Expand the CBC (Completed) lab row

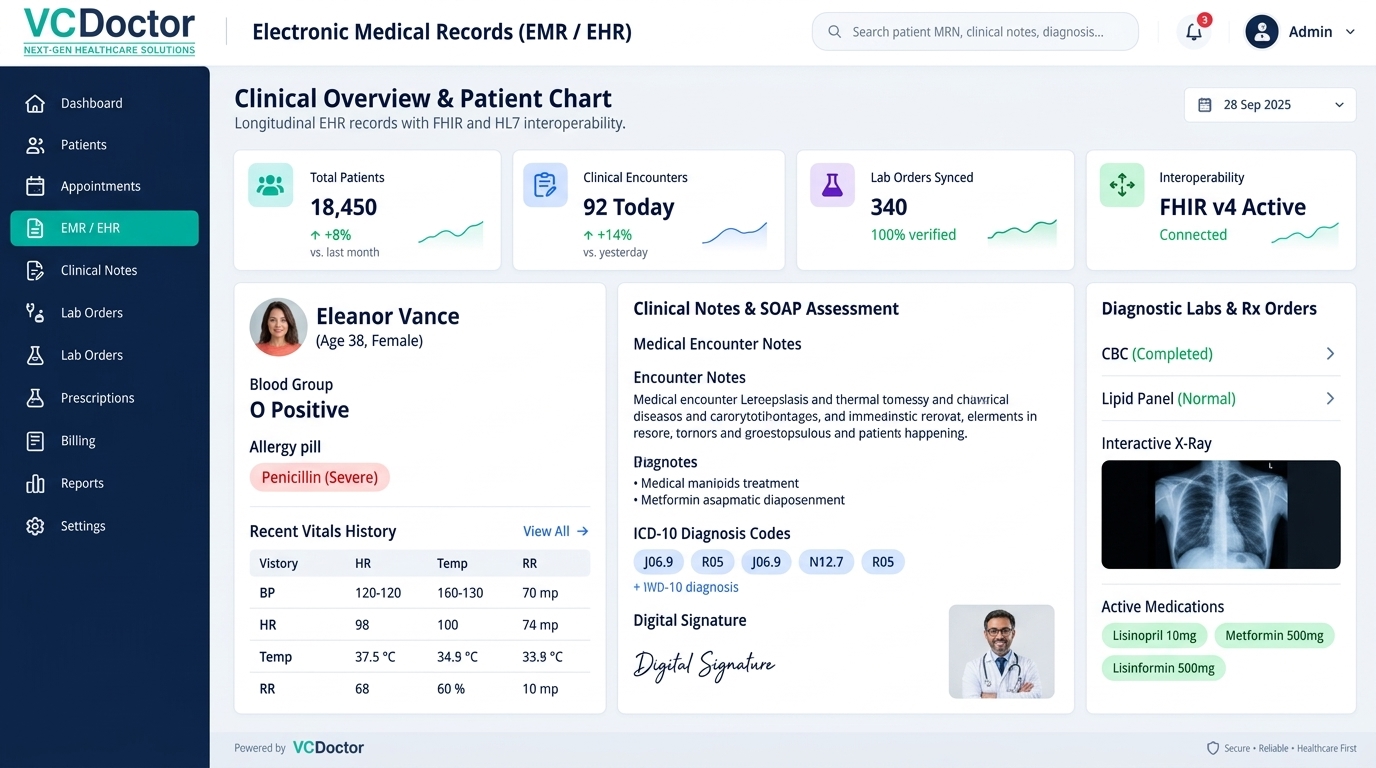(1220, 354)
